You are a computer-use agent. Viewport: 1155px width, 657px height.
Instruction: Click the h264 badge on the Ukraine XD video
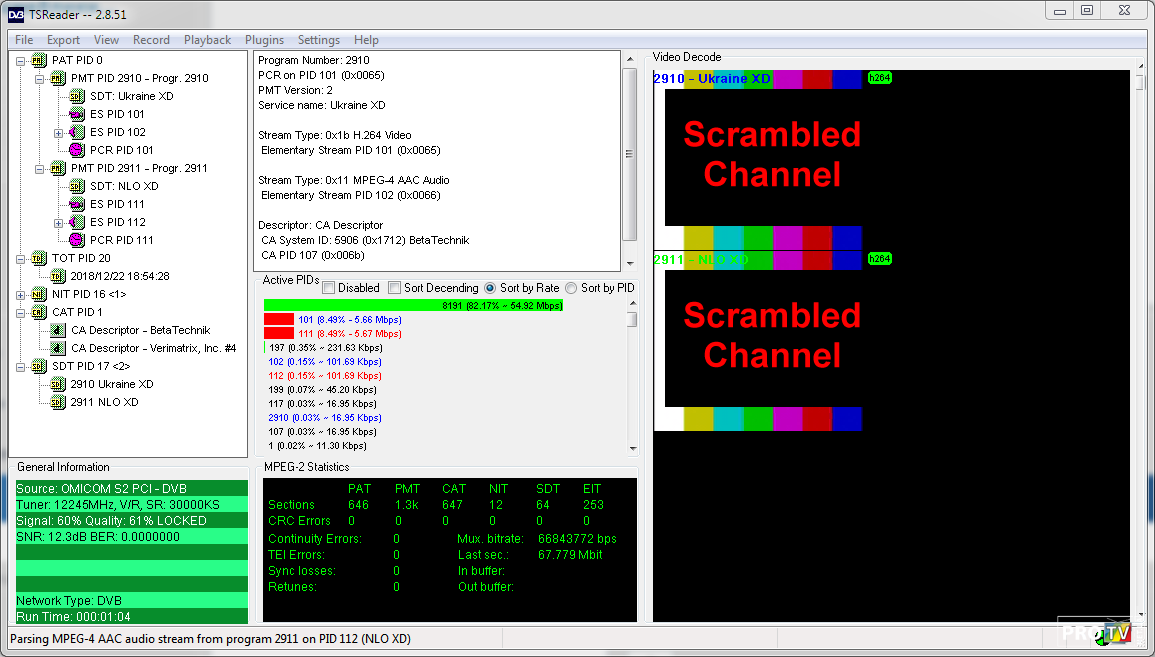pos(879,78)
